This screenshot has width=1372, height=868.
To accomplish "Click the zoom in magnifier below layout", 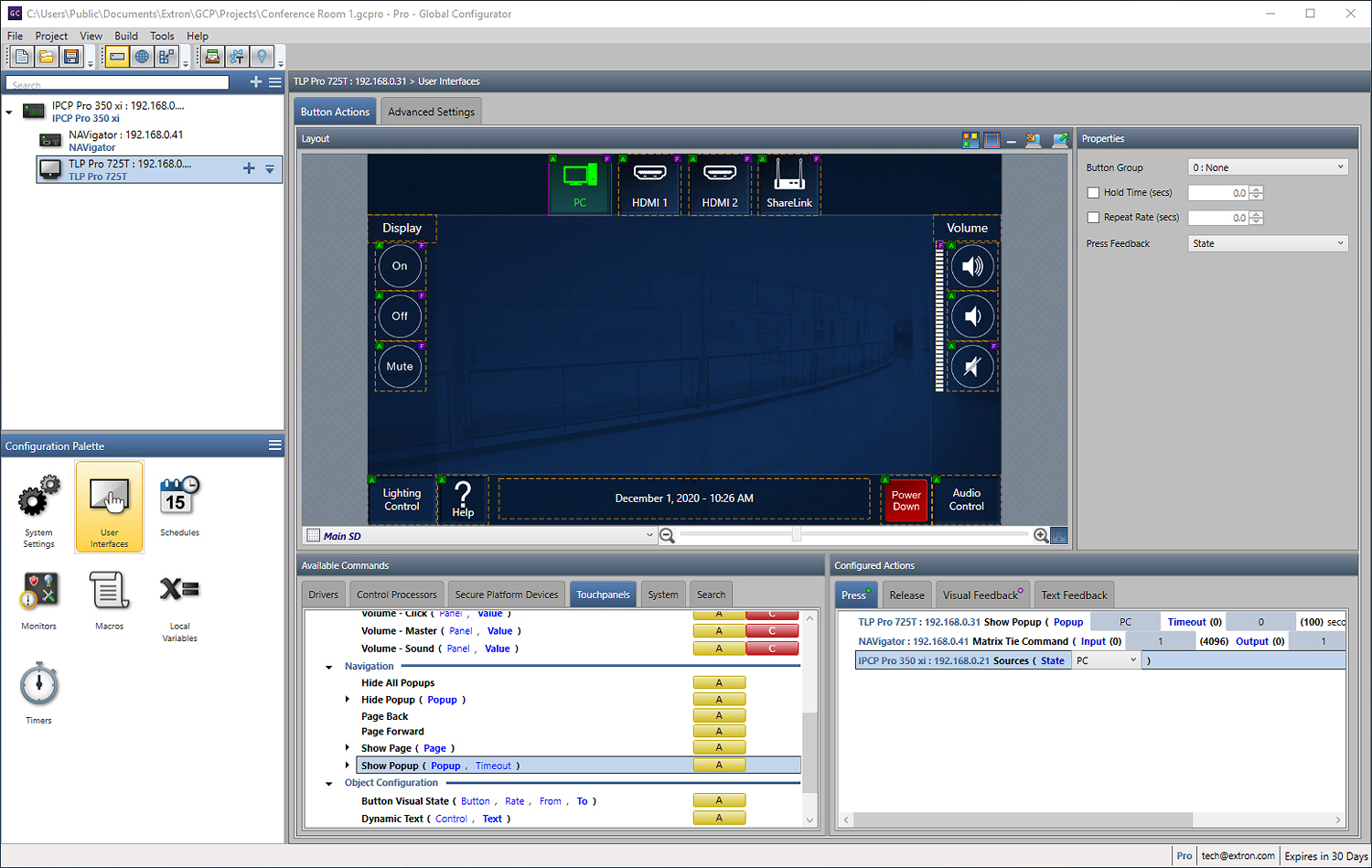I will 1041,536.
